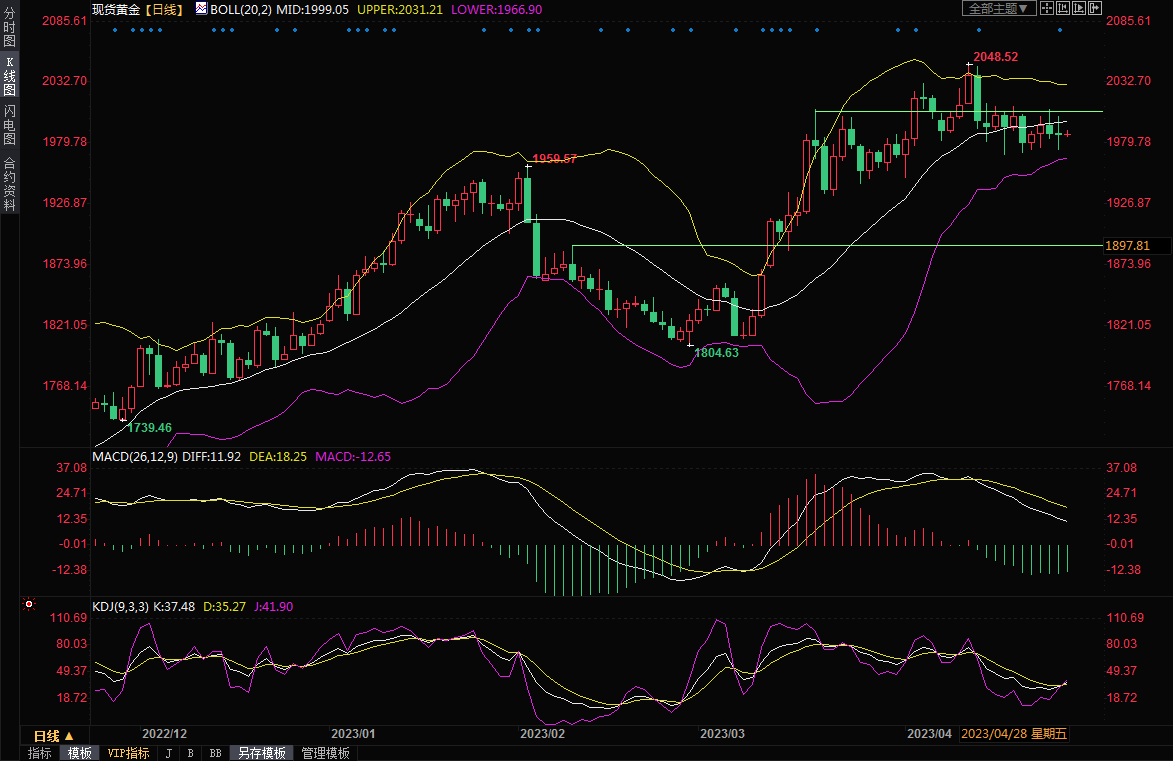Apply the J template button
Viewport: 1173px width, 761px height.
(168, 753)
